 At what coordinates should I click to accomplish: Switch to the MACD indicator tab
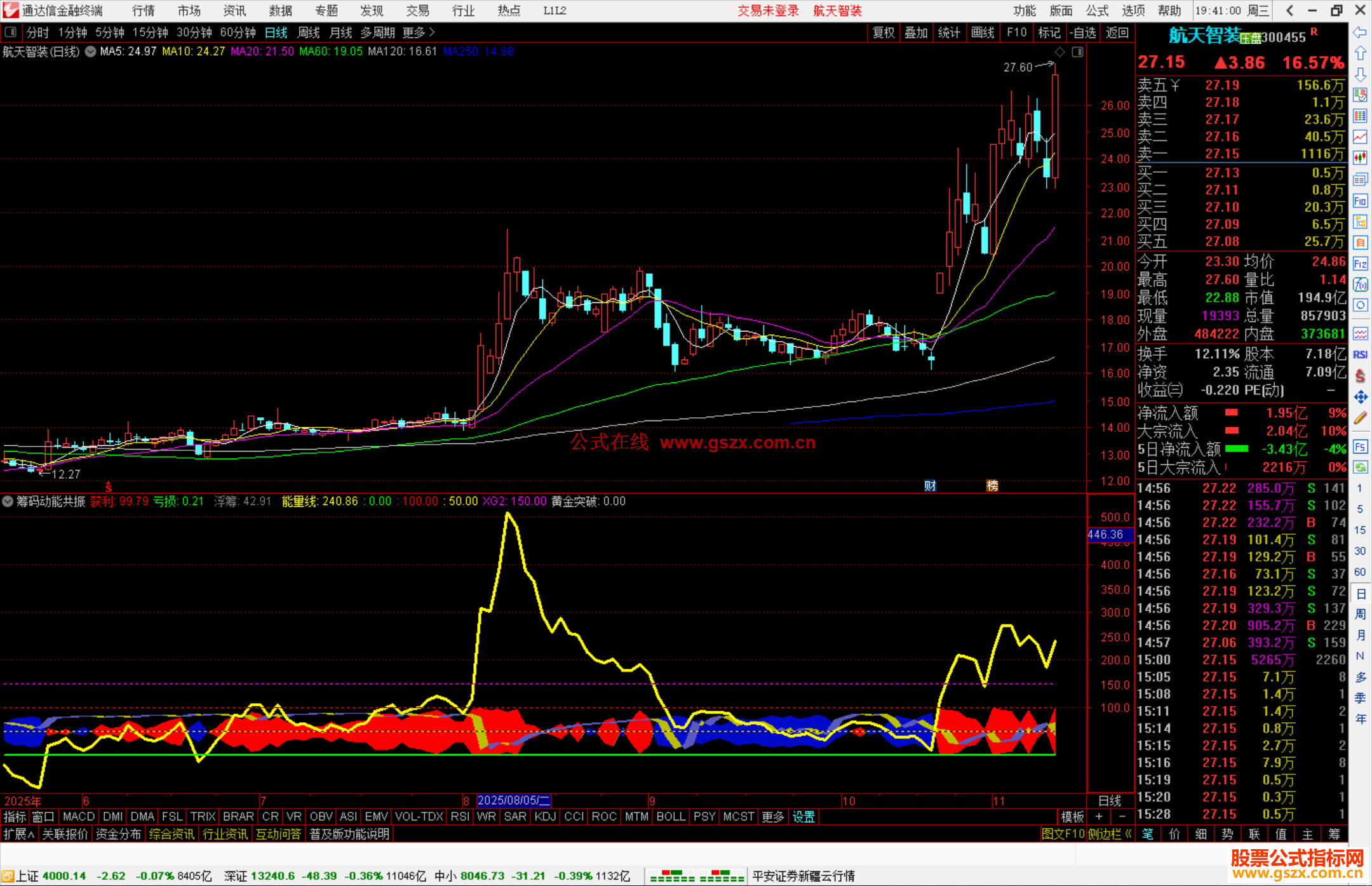tap(79, 817)
